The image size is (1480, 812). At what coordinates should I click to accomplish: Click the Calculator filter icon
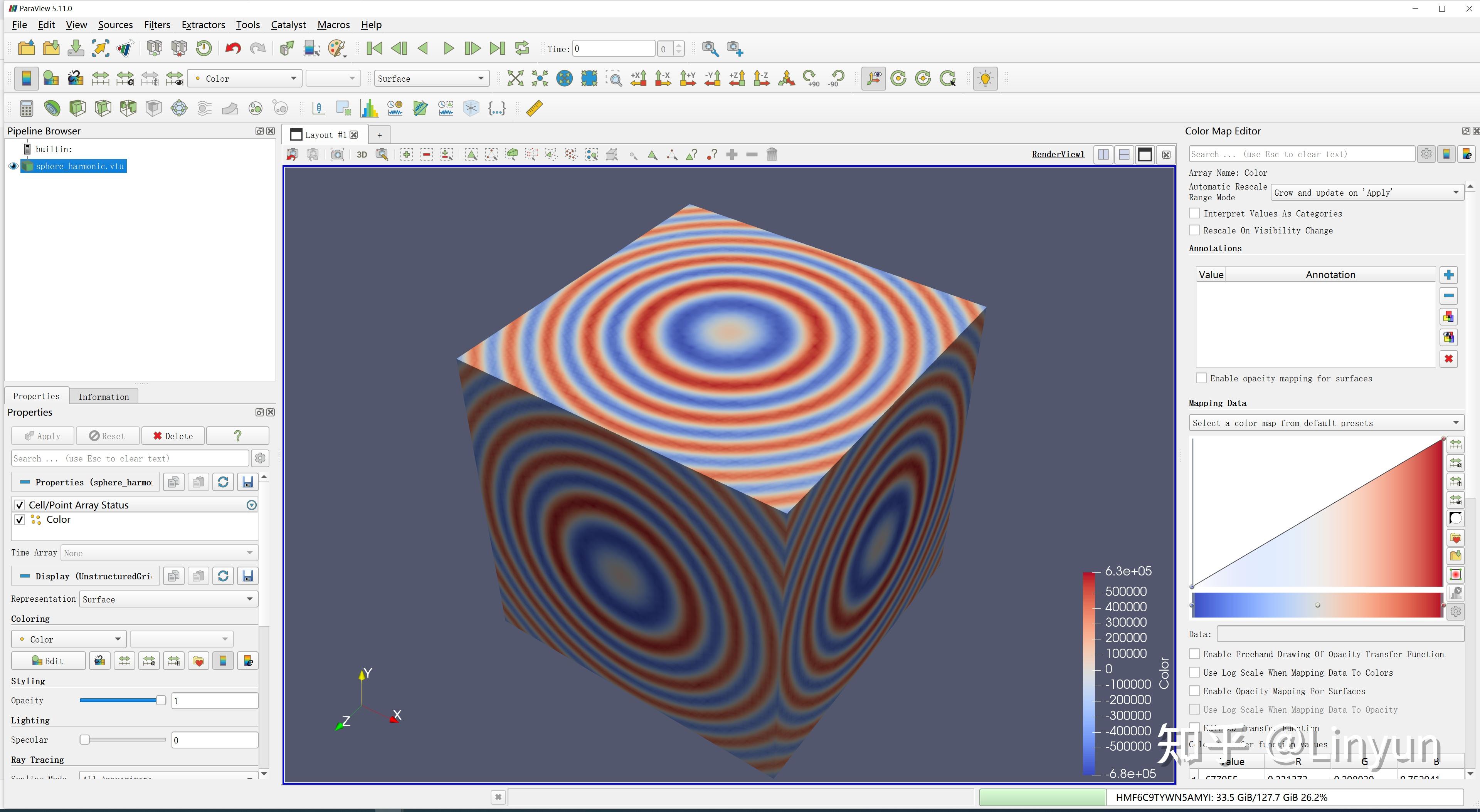(x=27, y=109)
